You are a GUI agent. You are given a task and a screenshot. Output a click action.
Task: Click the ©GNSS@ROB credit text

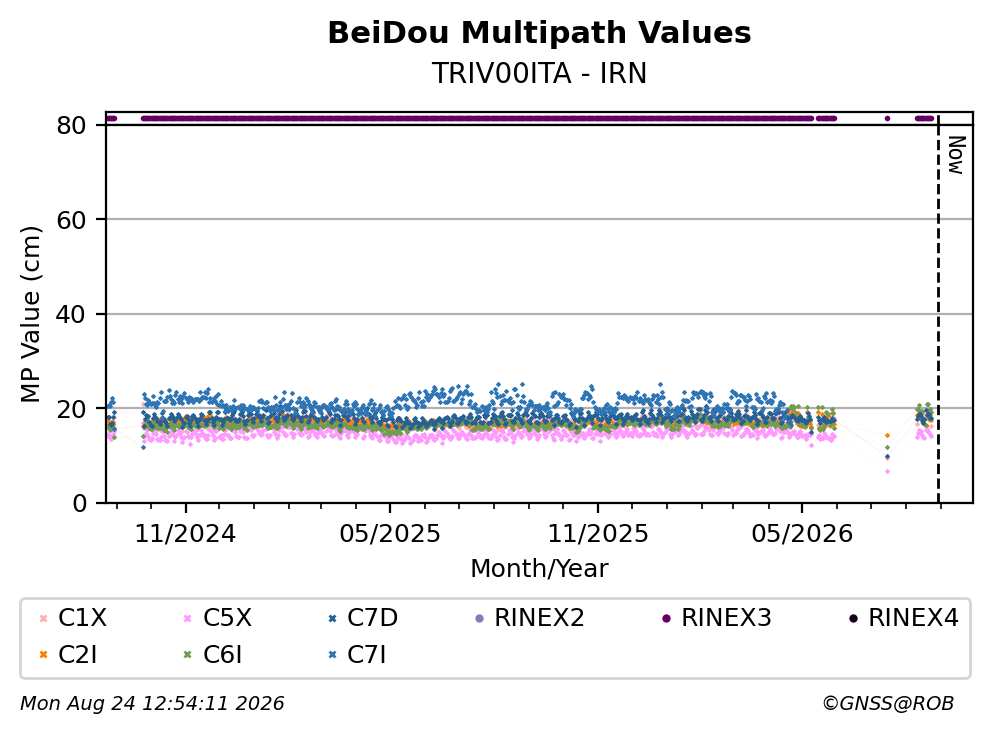[x=888, y=703]
